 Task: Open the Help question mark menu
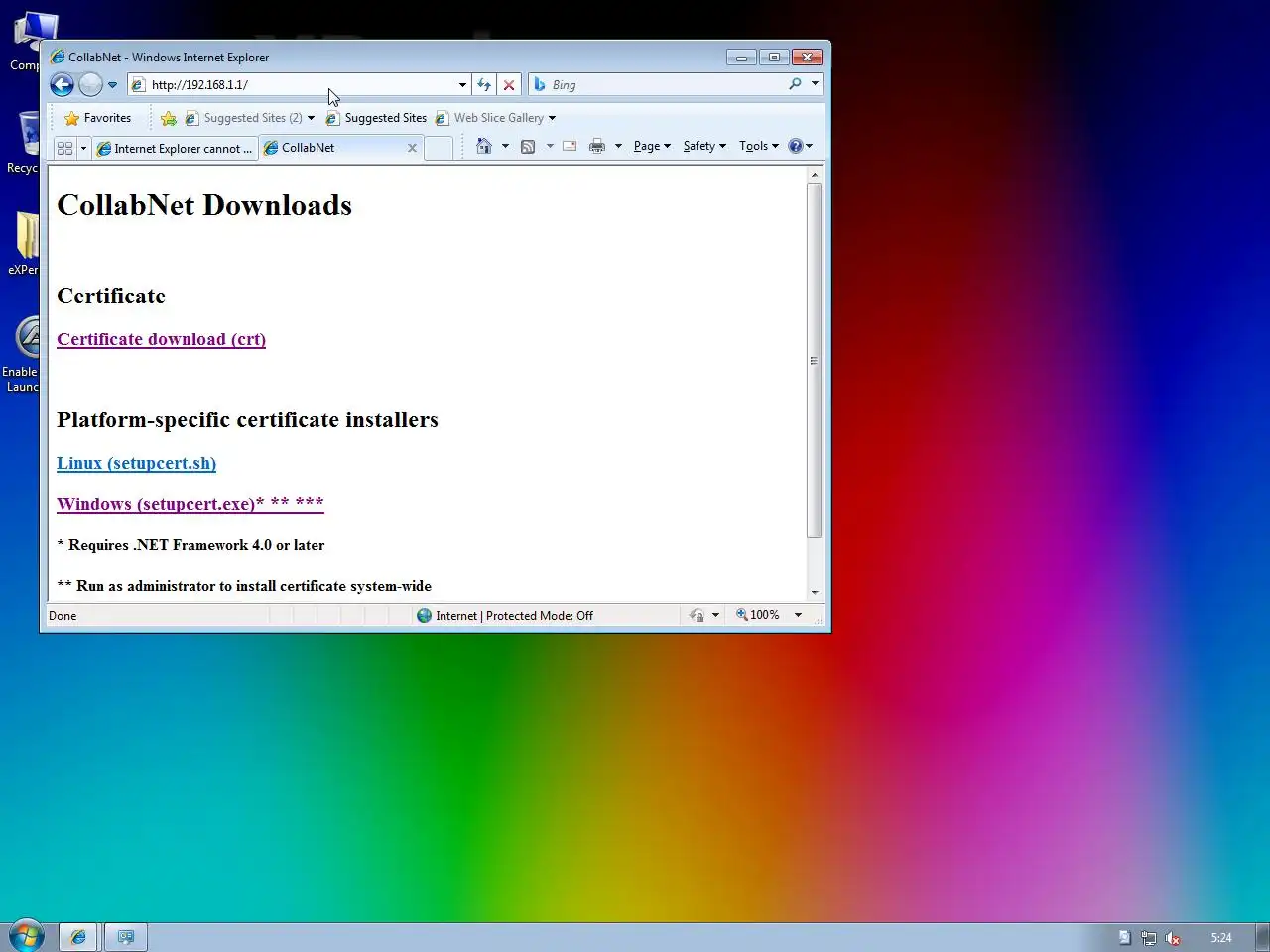[x=800, y=146]
